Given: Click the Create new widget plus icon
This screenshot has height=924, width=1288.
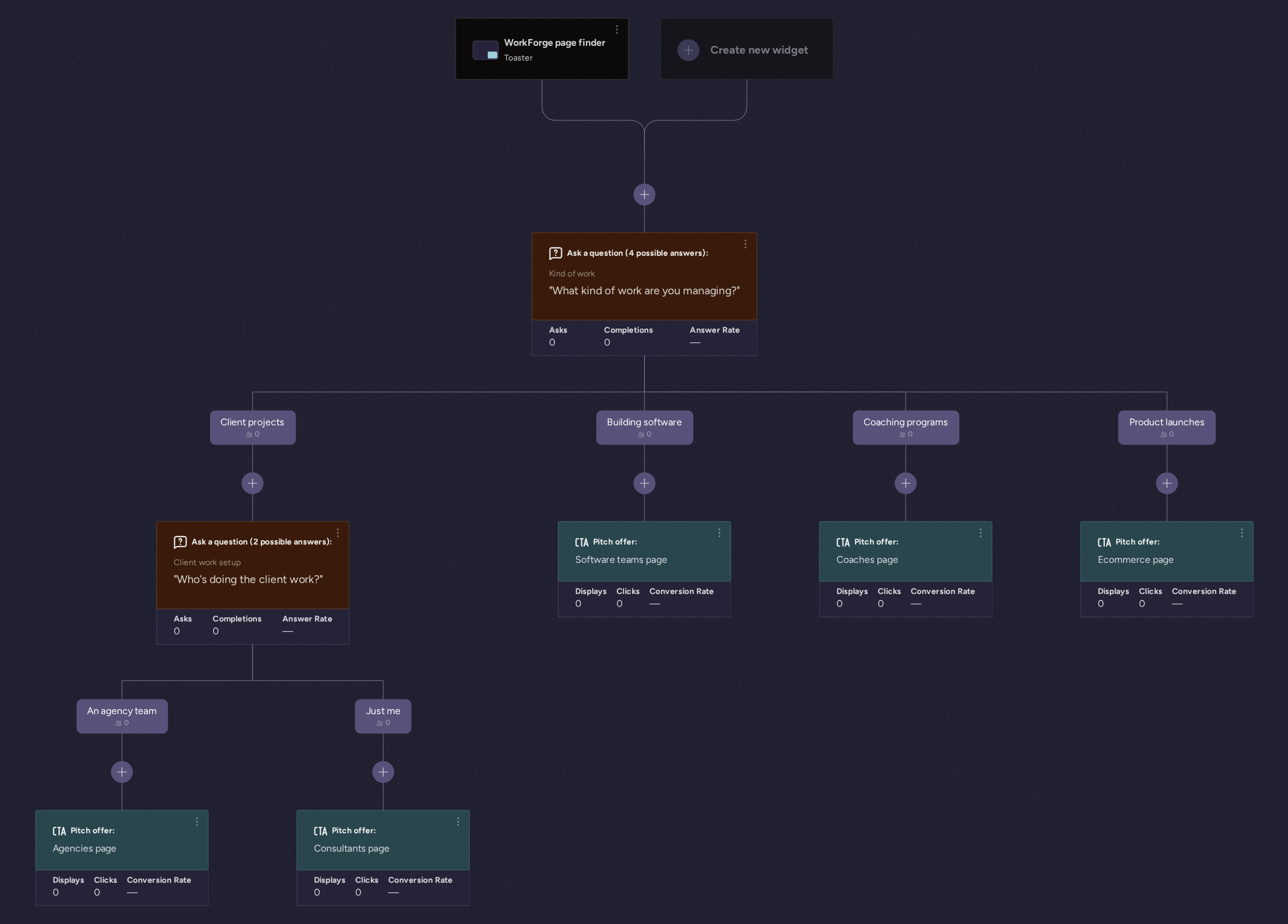Looking at the screenshot, I should pyautogui.click(x=688, y=50).
